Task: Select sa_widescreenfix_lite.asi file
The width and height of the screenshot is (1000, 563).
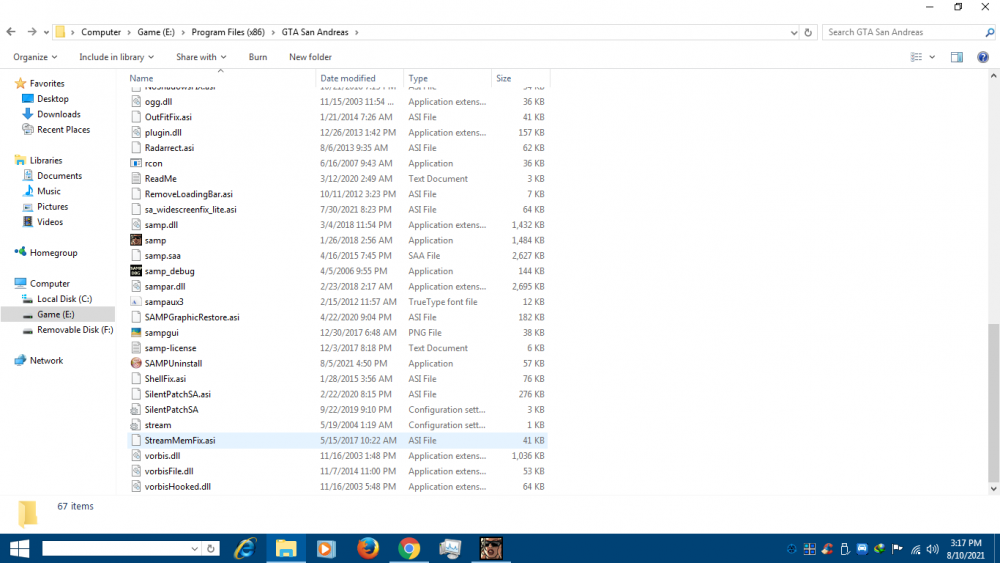Action: [190, 210]
